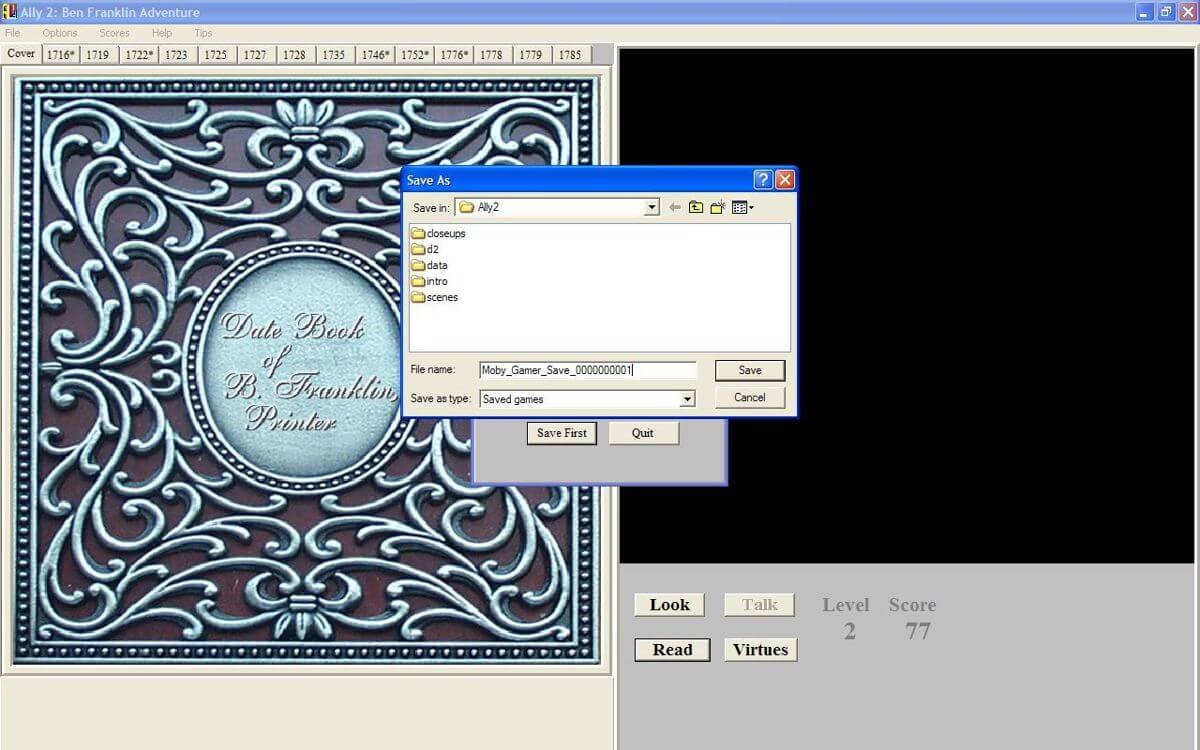
Task: Switch to the 1779 tab
Action: click(x=531, y=55)
